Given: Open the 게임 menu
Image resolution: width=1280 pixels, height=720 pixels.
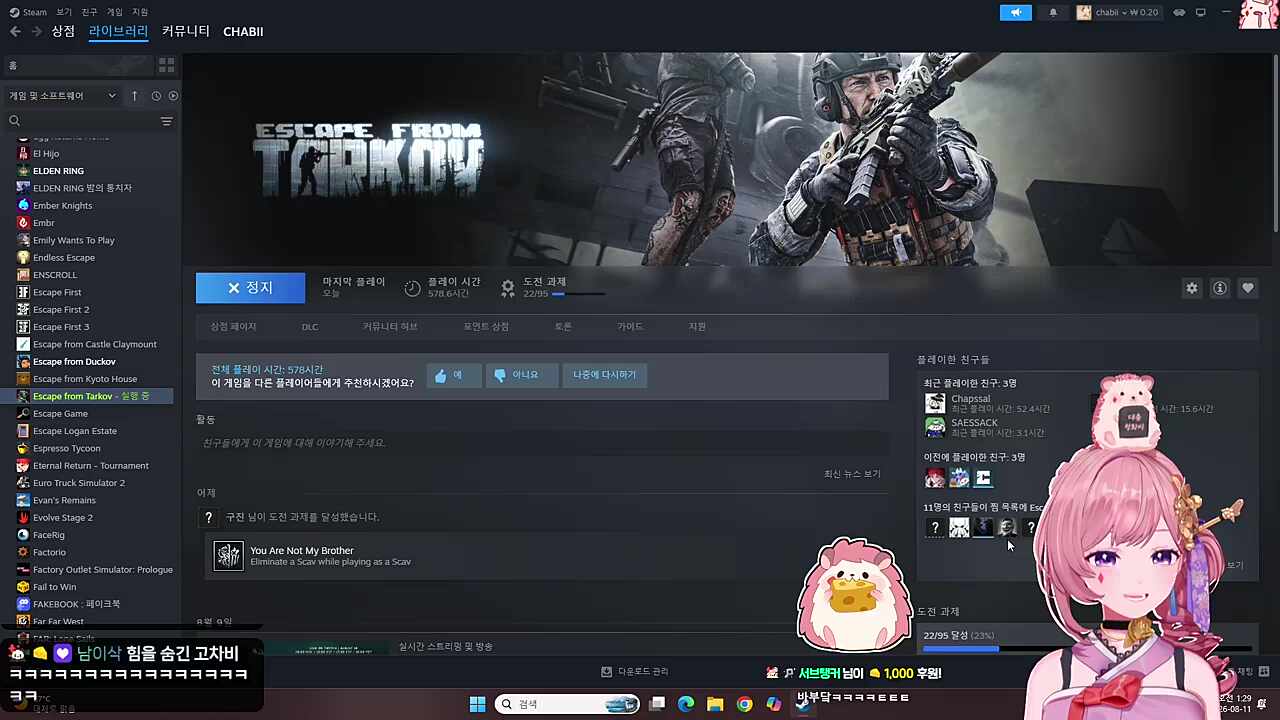Looking at the screenshot, I should 114,12.
